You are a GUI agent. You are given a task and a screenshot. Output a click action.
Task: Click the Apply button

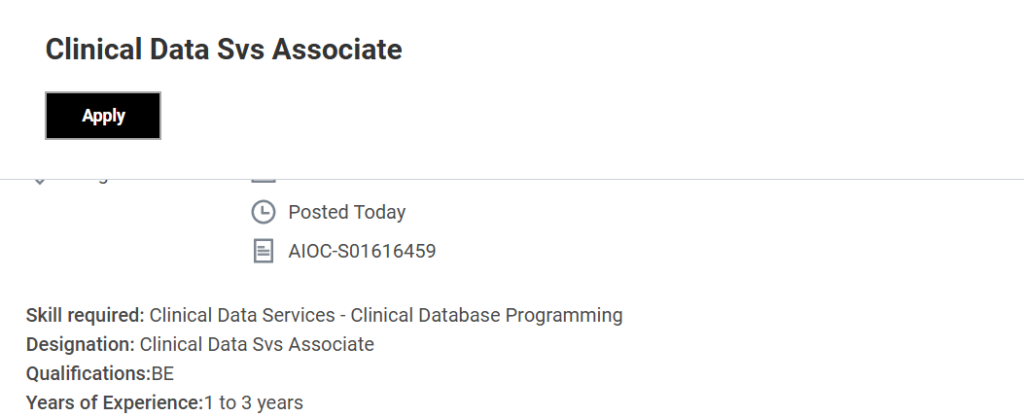(x=103, y=116)
